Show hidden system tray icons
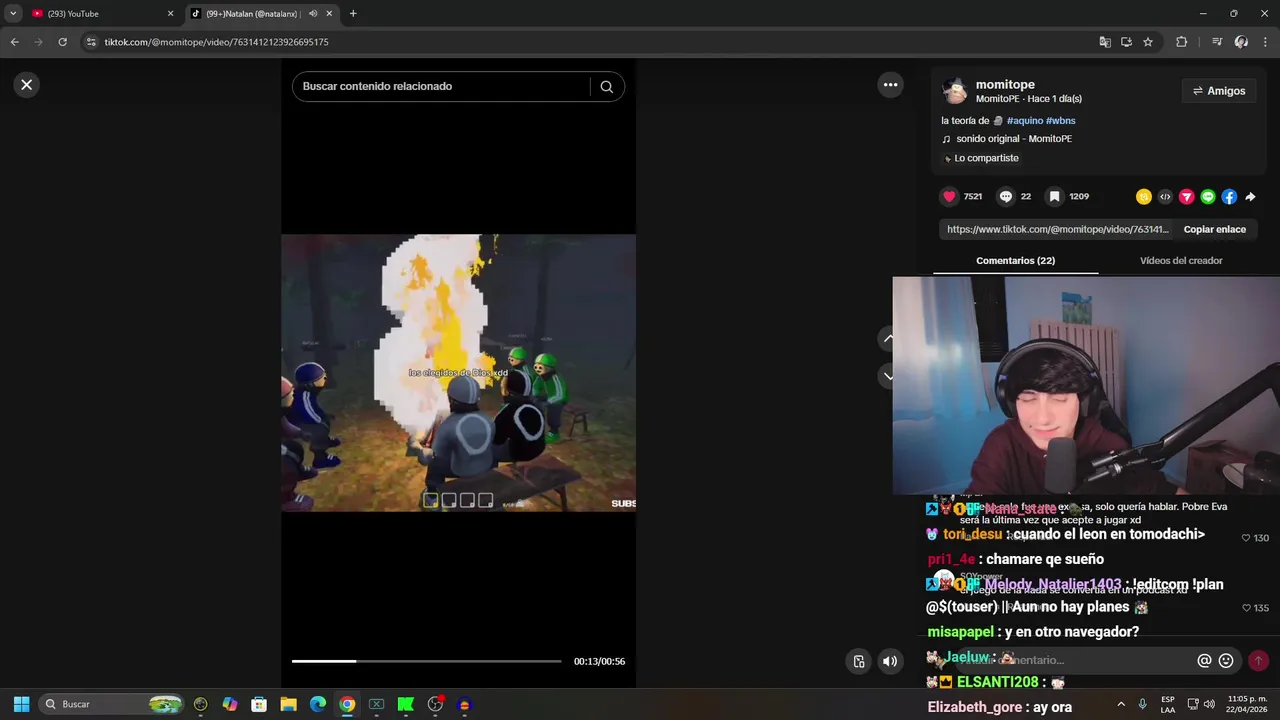This screenshot has height=720, width=1280. pyautogui.click(x=1121, y=704)
